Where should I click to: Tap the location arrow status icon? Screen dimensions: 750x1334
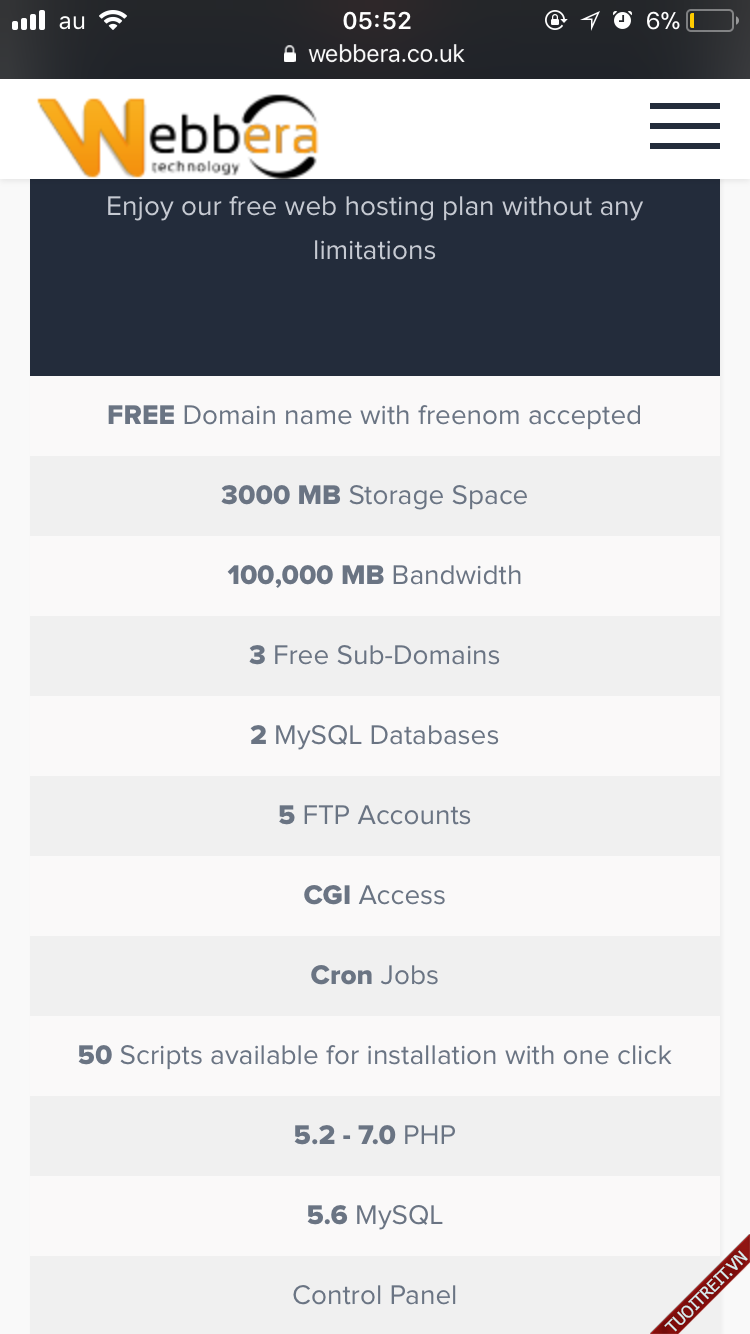pos(591,21)
